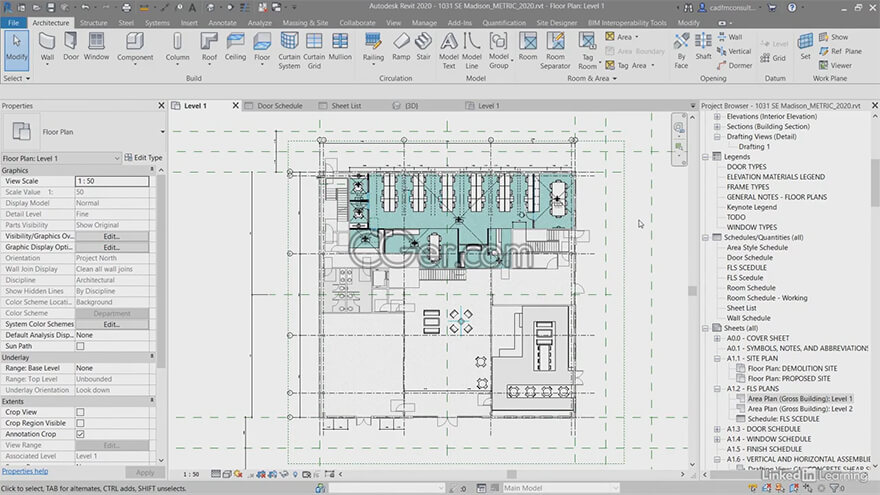Select the Stair tool
Image resolution: width=880 pixels, height=495 pixels.
[x=423, y=47]
